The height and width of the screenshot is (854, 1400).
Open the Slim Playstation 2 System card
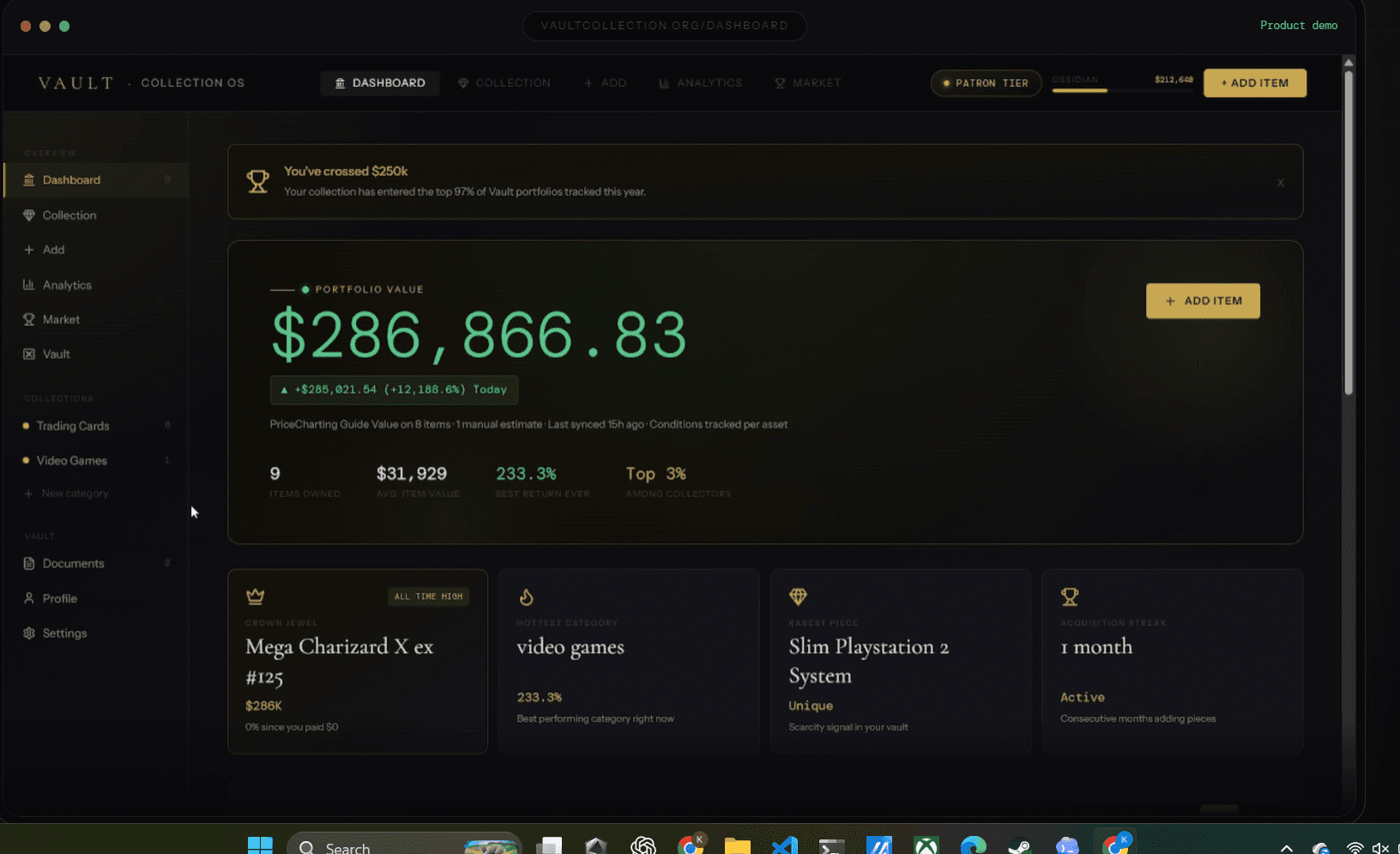tap(901, 662)
